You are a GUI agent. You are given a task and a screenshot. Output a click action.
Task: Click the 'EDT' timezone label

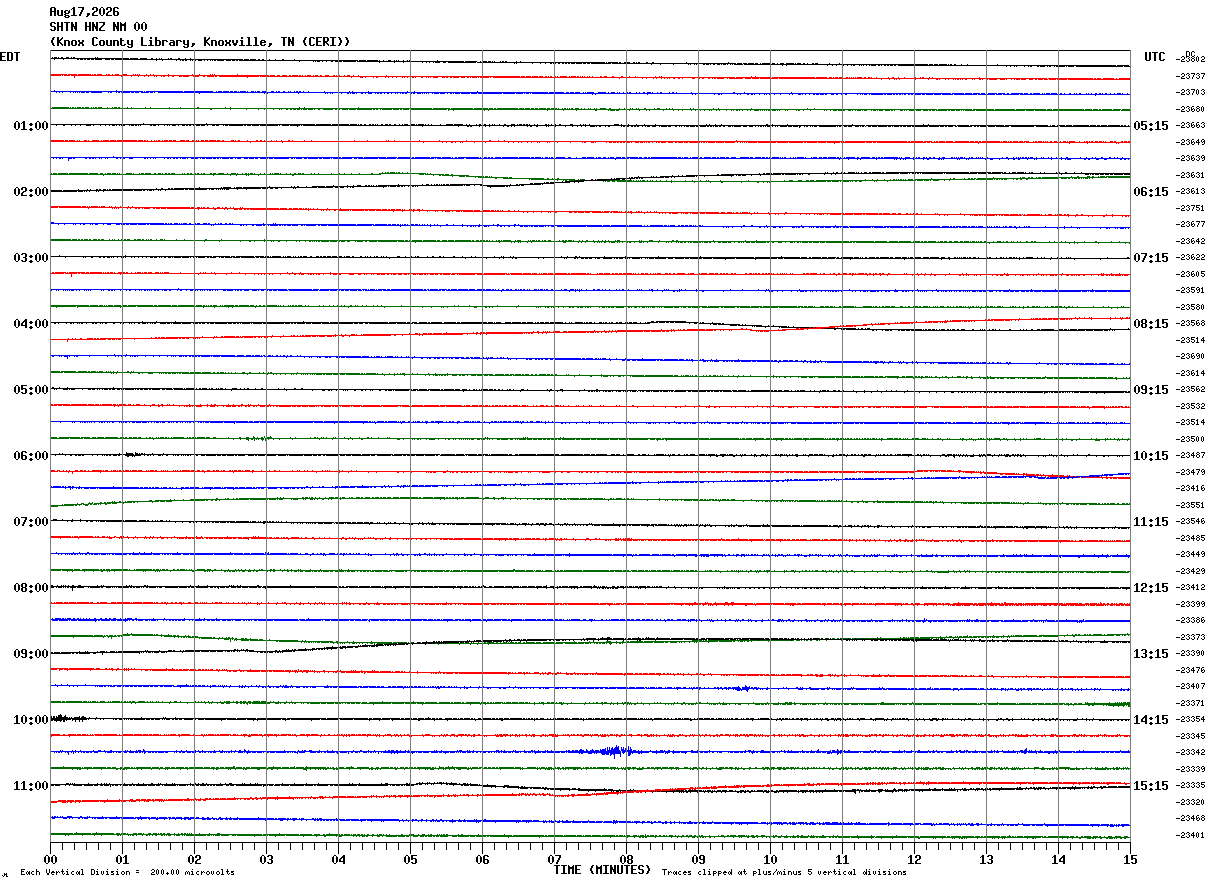(x=10, y=57)
